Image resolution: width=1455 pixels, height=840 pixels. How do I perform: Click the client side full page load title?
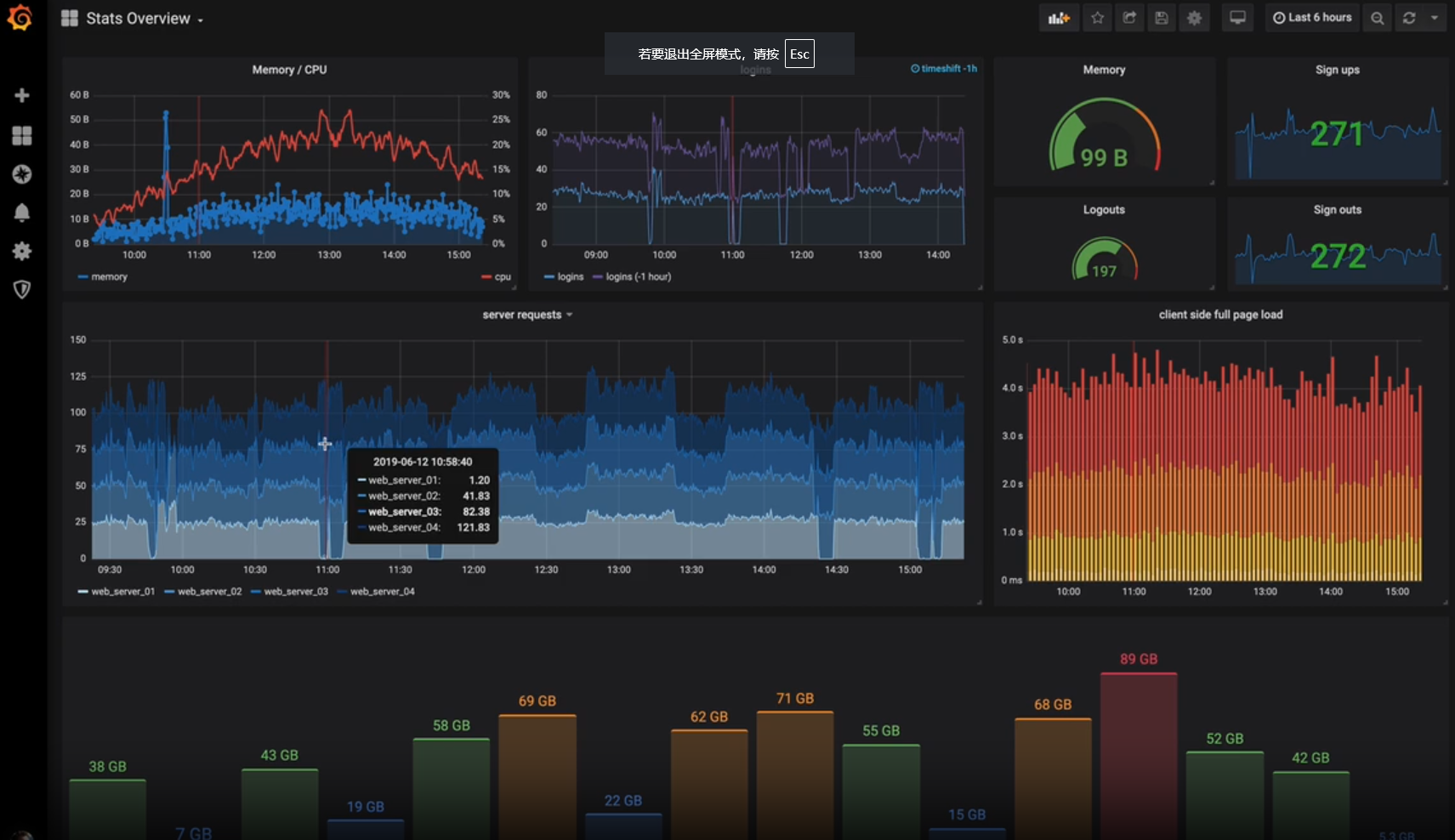pos(1220,315)
